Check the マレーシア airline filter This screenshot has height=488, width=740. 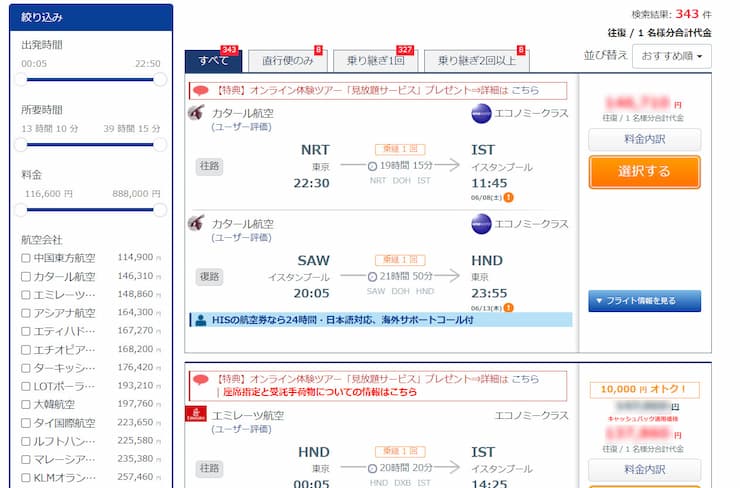point(26,460)
